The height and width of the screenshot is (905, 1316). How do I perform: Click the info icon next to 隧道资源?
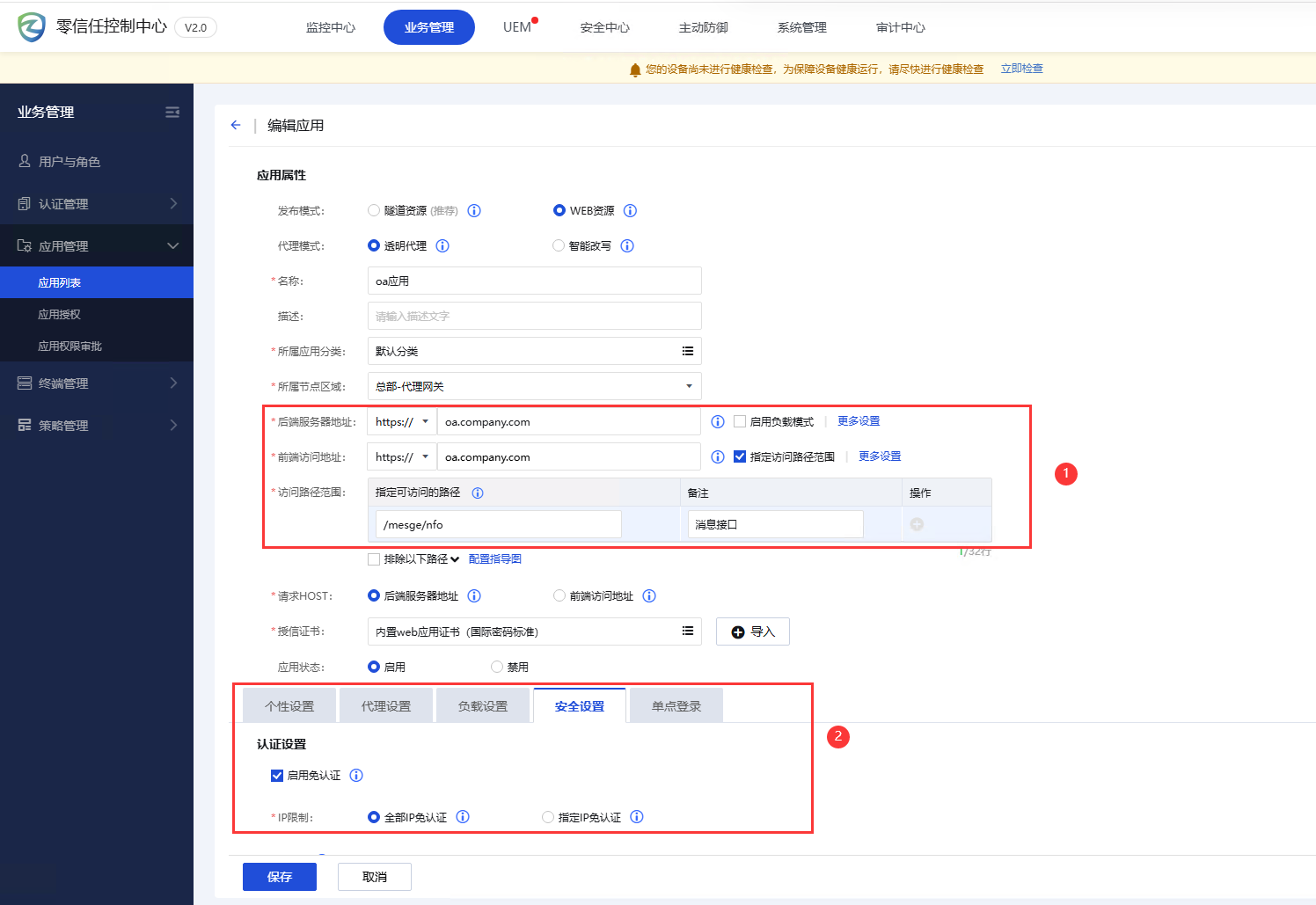(474, 210)
